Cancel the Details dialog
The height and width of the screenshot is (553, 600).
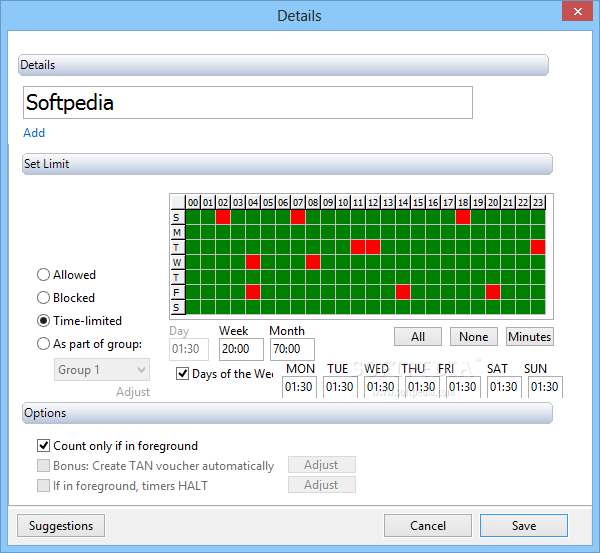[x=428, y=526]
